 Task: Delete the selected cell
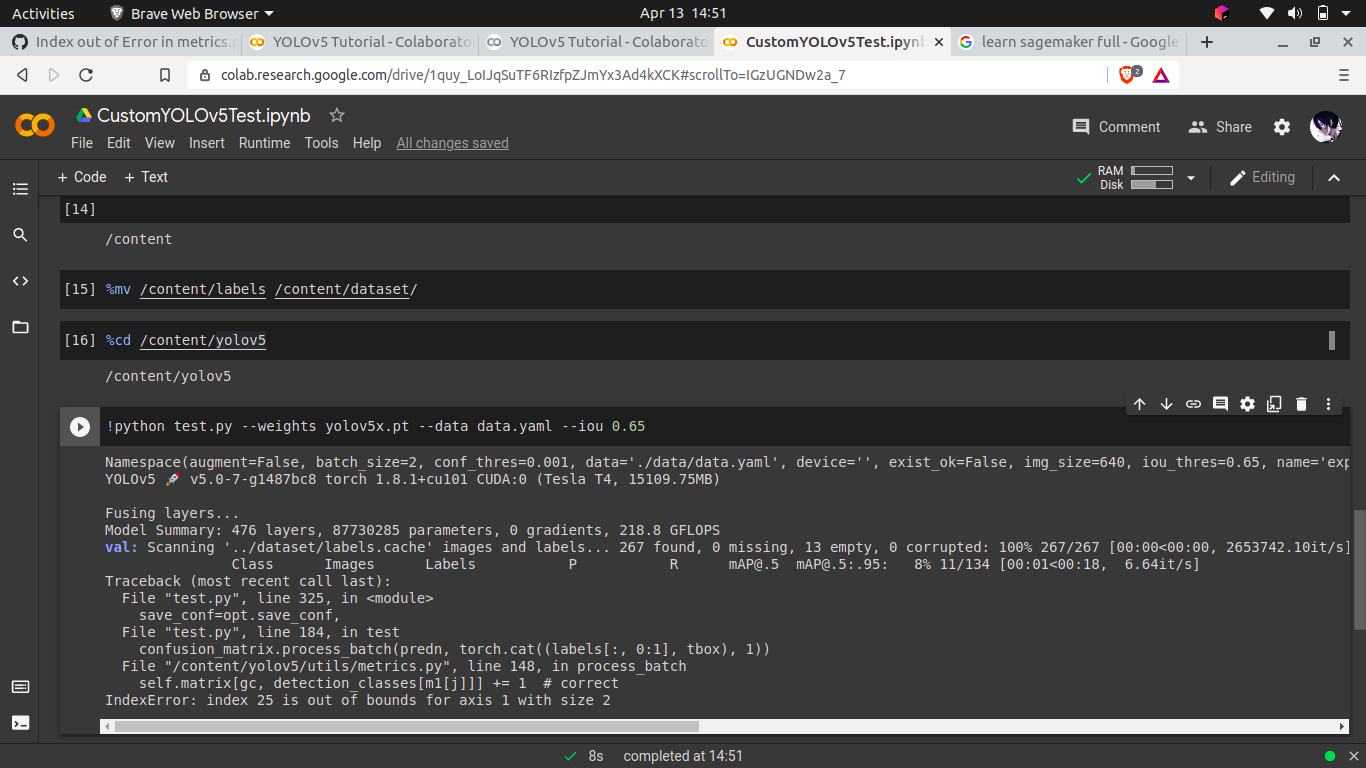pos(1301,404)
